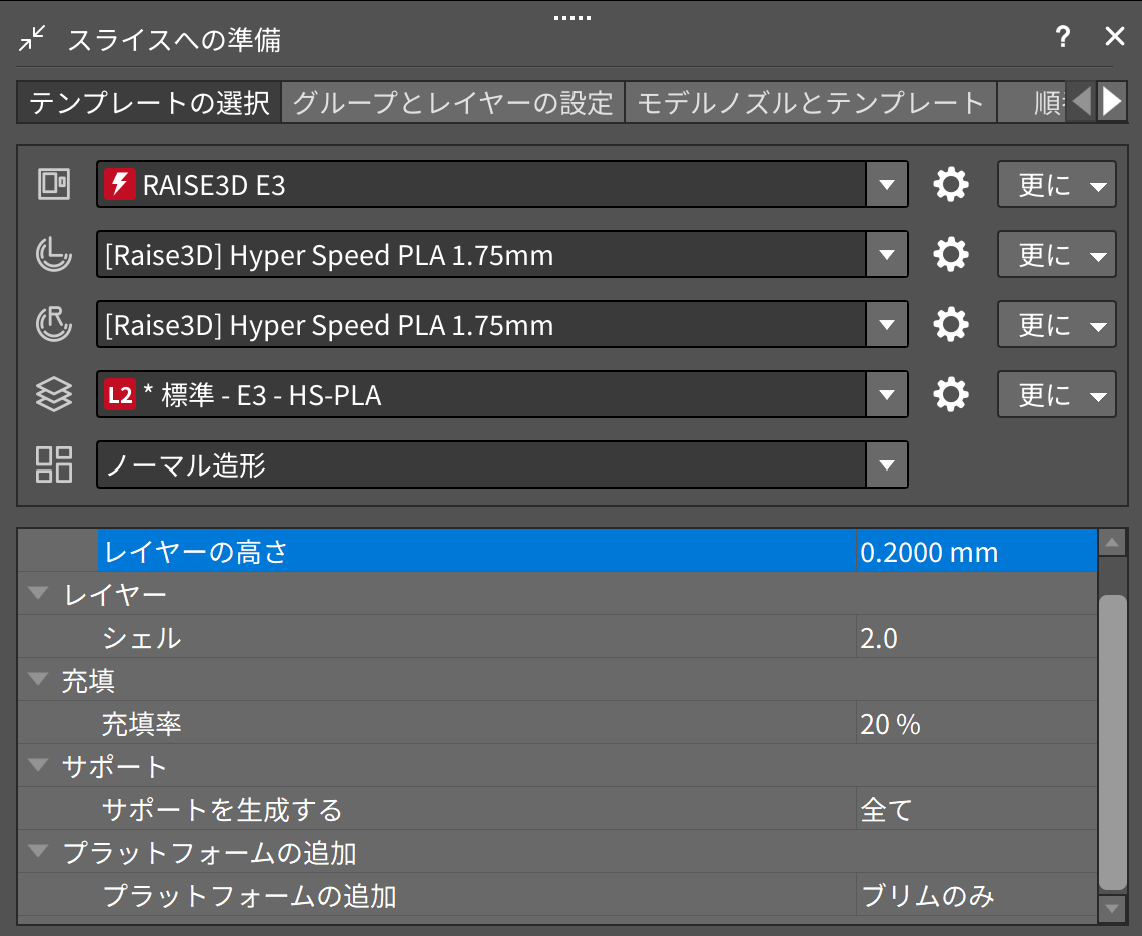Click the red lightning icon in the printer field
The height and width of the screenshot is (936, 1142).
pos(119,184)
